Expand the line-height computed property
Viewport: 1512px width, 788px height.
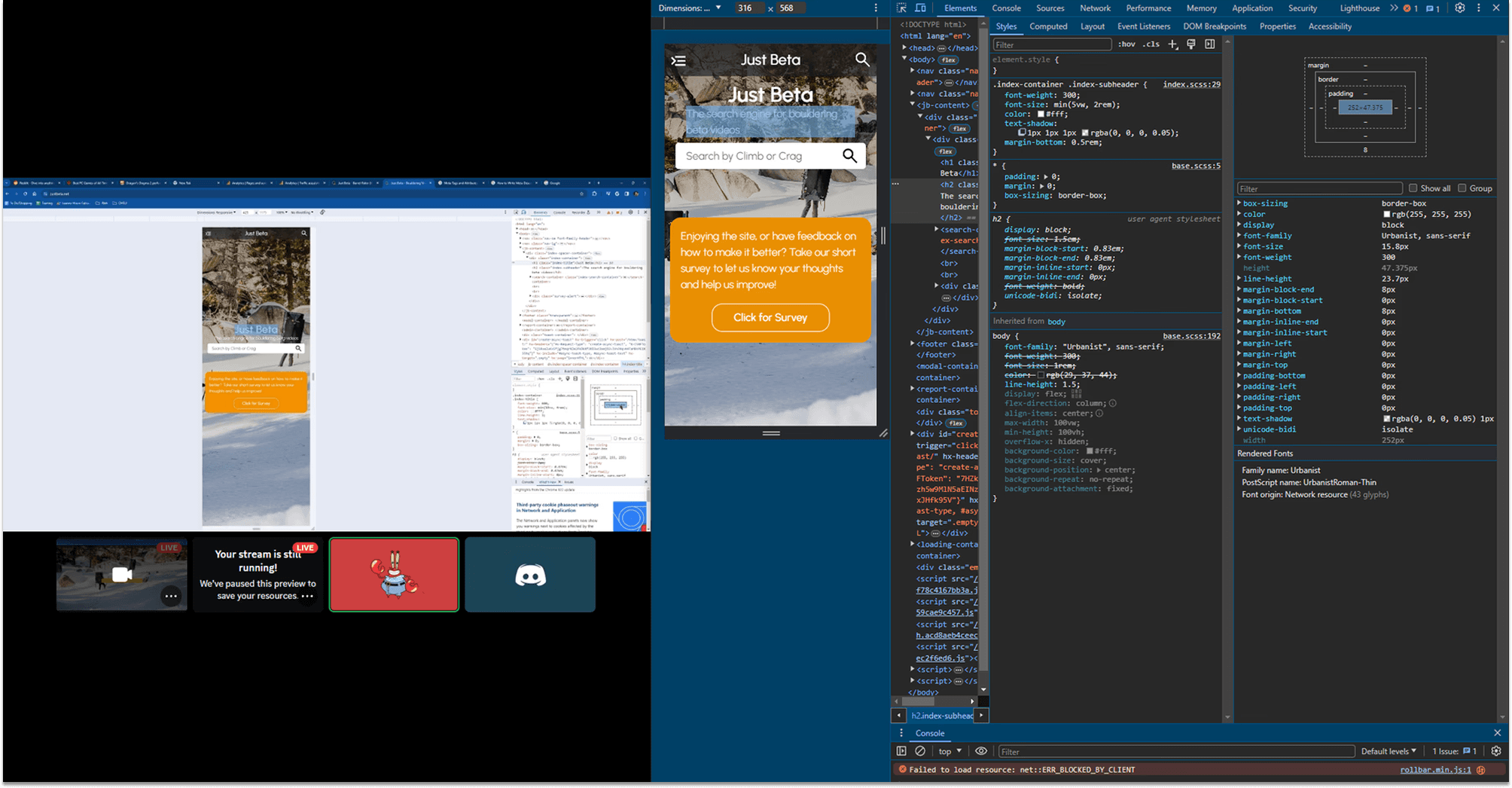[1239, 279]
